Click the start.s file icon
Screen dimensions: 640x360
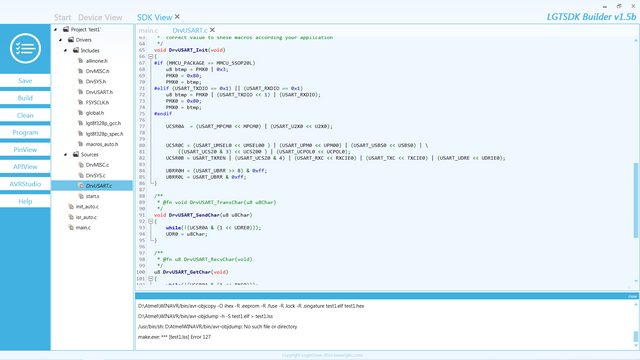[x=80, y=196]
